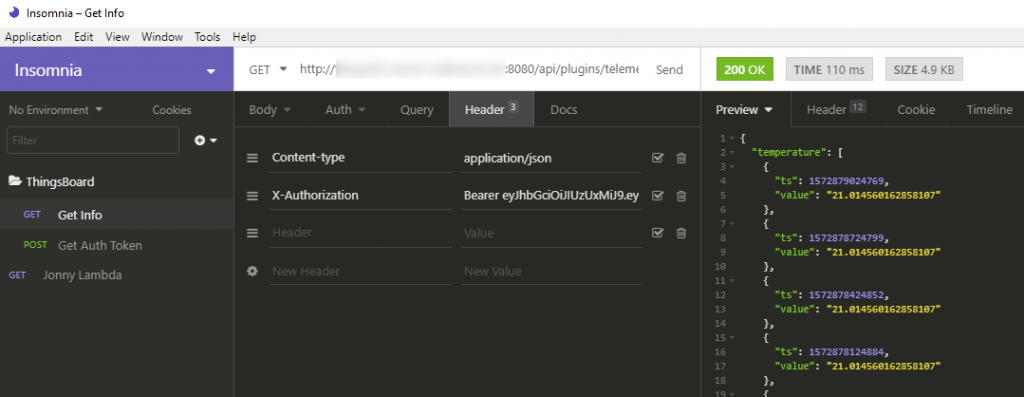Open the Help menu
Viewport: 1024px width, 397px height.
(x=244, y=37)
